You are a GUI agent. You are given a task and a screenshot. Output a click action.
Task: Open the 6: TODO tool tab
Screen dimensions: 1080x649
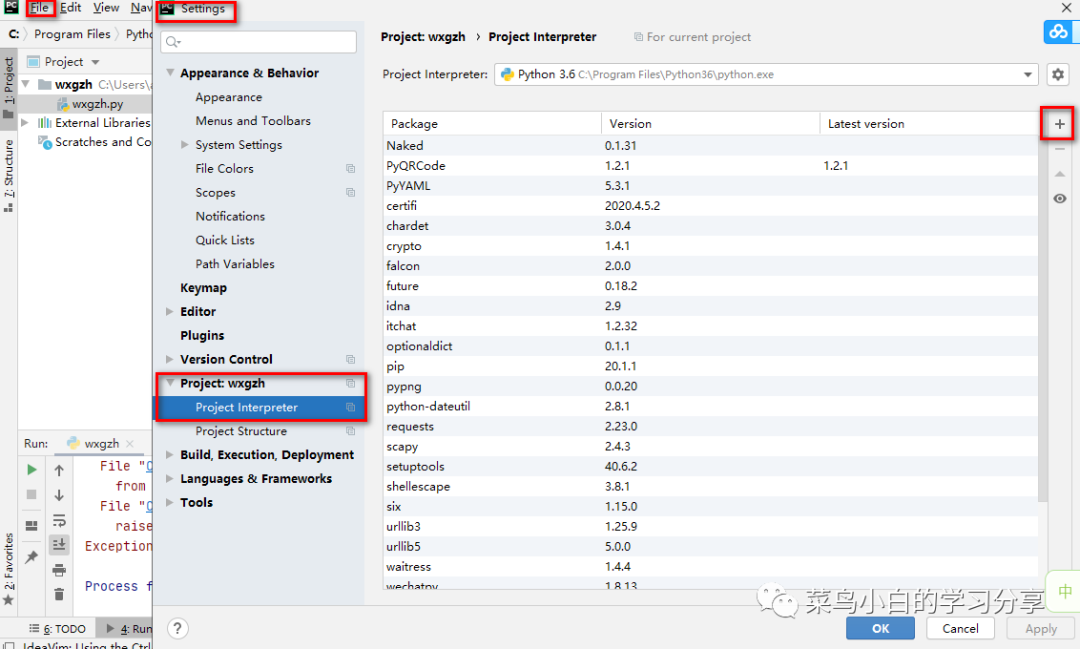click(58, 628)
